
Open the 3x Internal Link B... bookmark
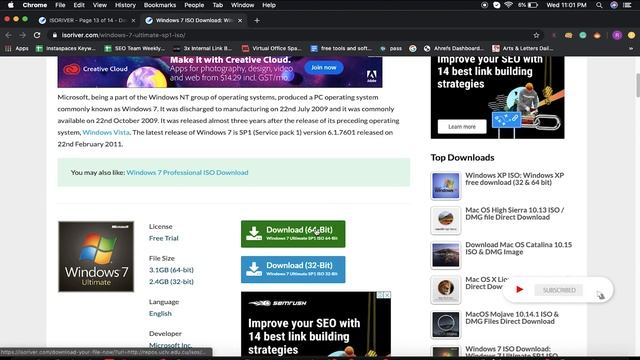[203, 48]
